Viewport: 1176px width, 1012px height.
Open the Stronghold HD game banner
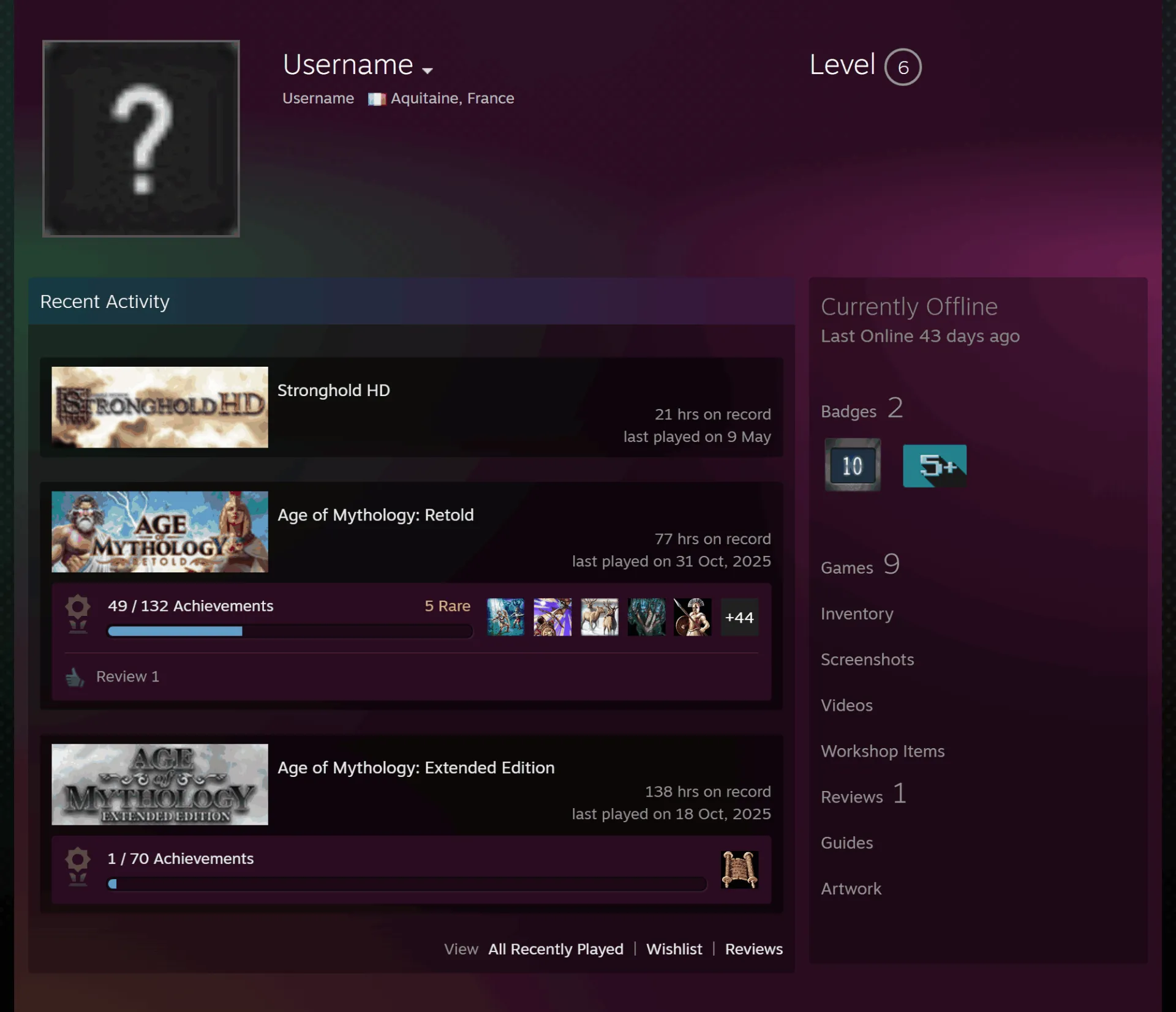160,407
